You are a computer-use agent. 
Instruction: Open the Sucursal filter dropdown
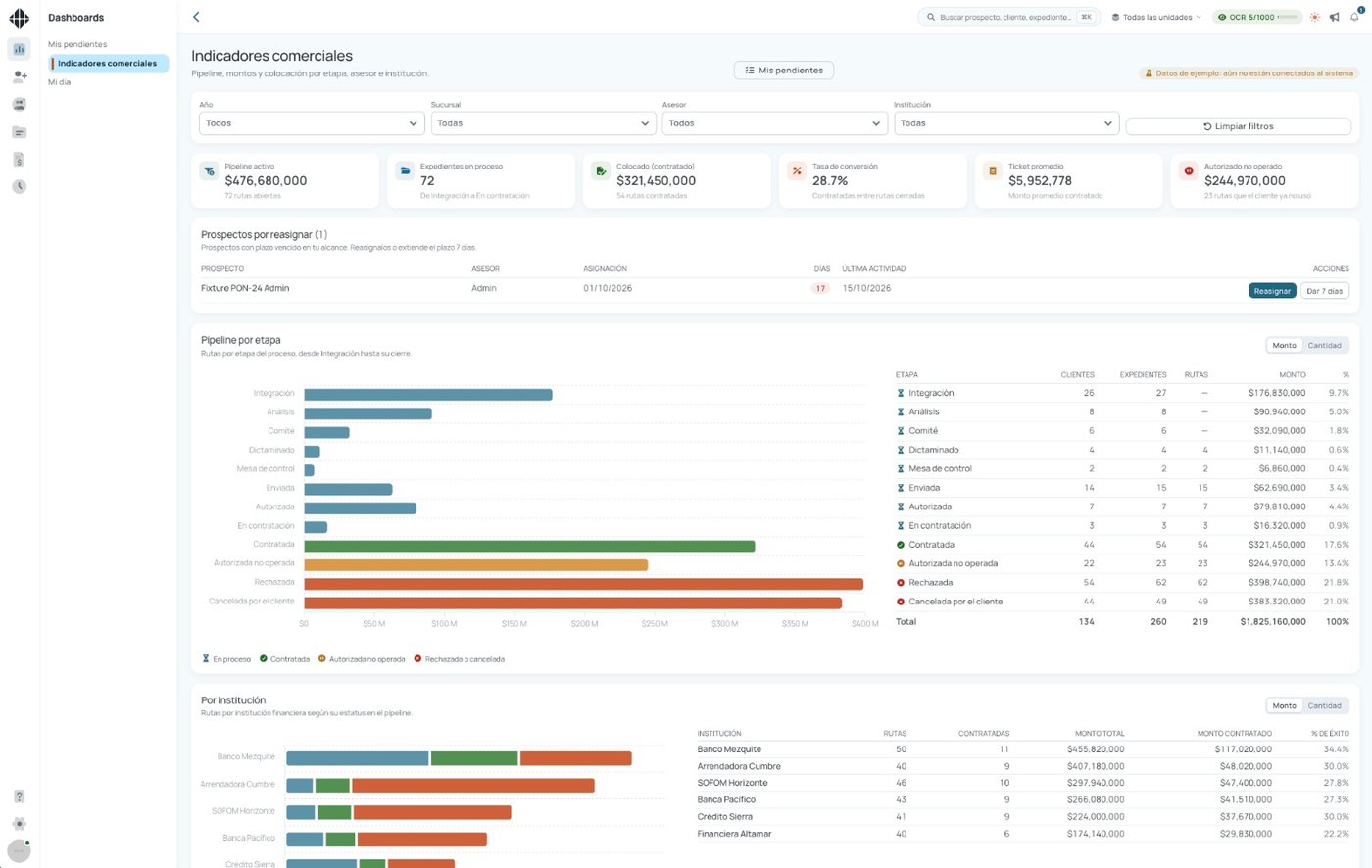[x=543, y=123]
